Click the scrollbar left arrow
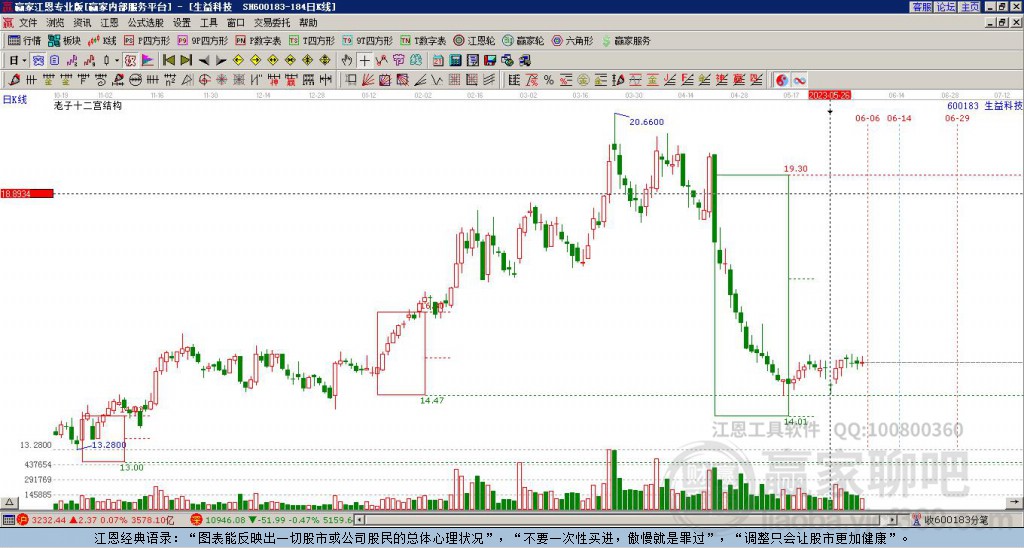Screen dimensions: 1024x548 pyautogui.click(x=359, y=520)
